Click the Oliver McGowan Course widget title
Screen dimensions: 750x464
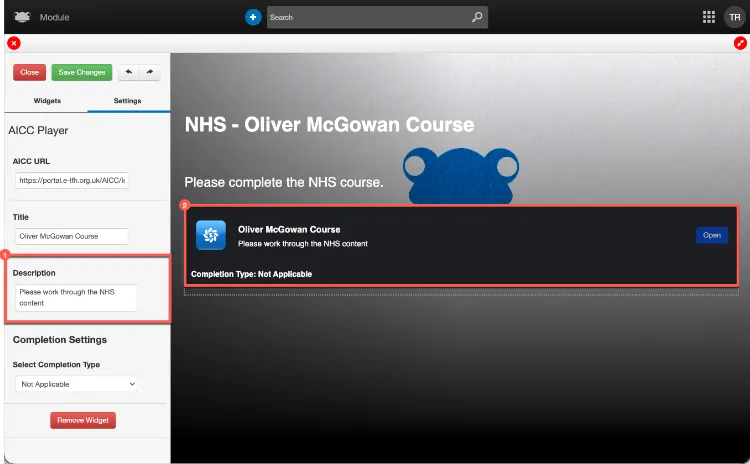click(289, 230)
